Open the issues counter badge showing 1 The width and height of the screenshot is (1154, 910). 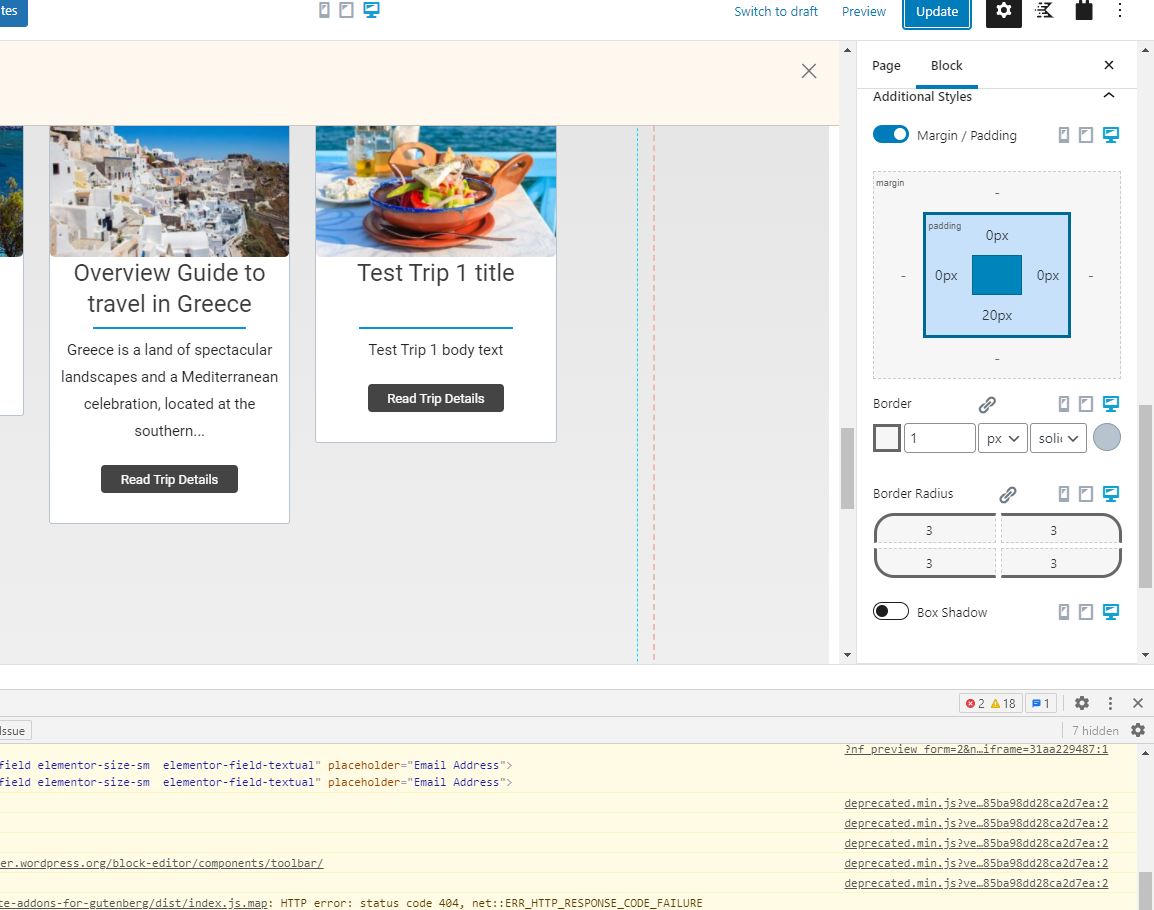coord(1041,703)
